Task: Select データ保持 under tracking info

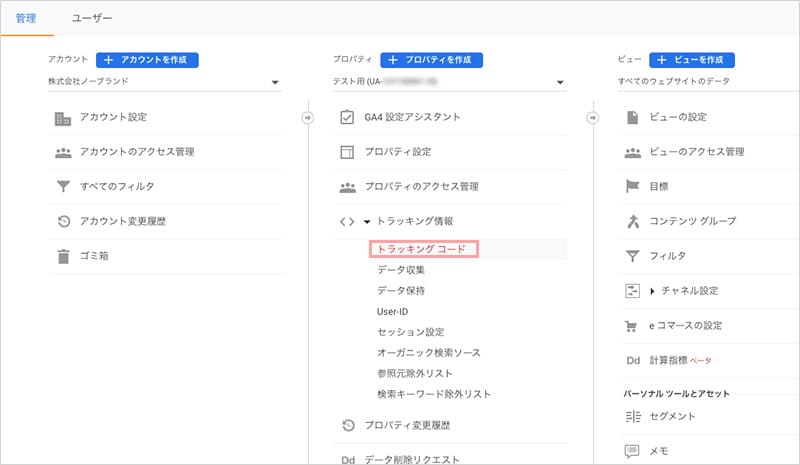Action: [x=401, y=291]
